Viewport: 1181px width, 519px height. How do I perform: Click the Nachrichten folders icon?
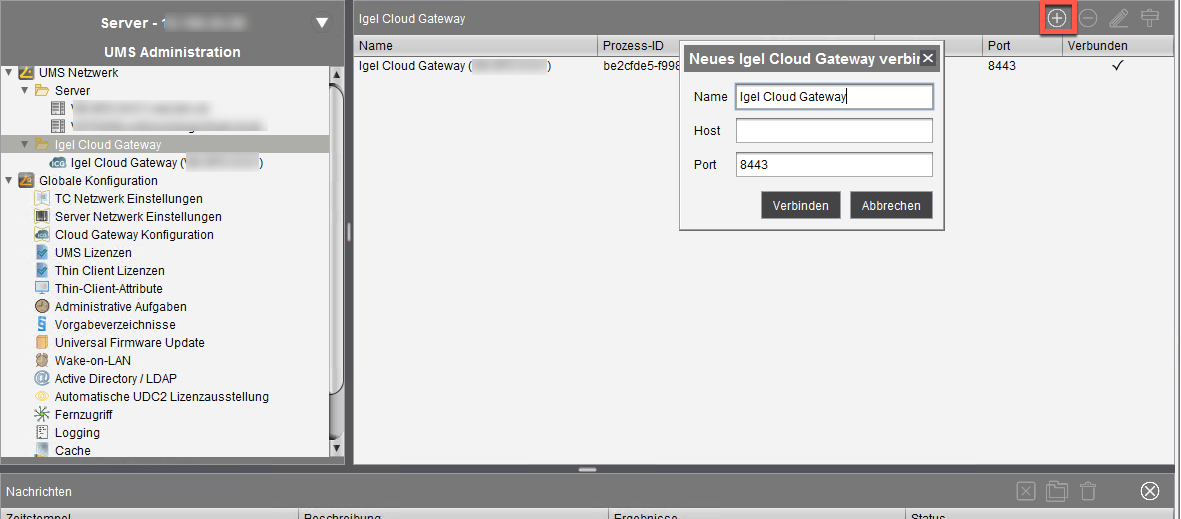coord(1057,492)
